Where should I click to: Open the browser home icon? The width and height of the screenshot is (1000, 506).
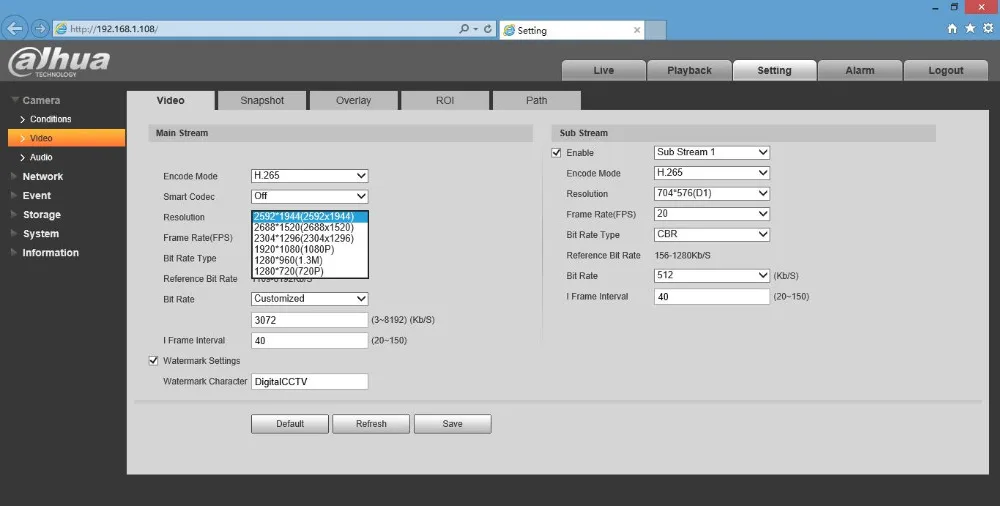(952, 29)
